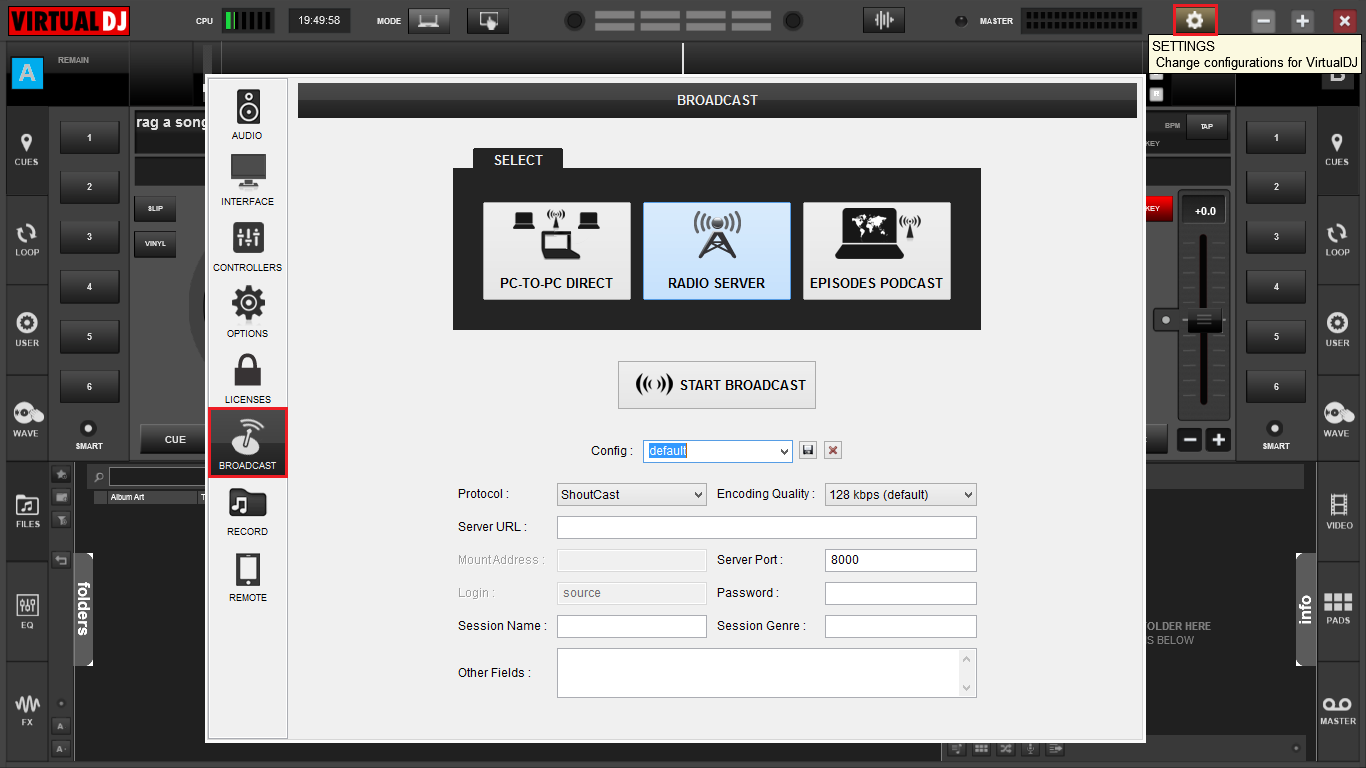Viewport: 1366px width, 768px height.
Task: Open the left deck Cues panel
Action: [x=26, y=149]
